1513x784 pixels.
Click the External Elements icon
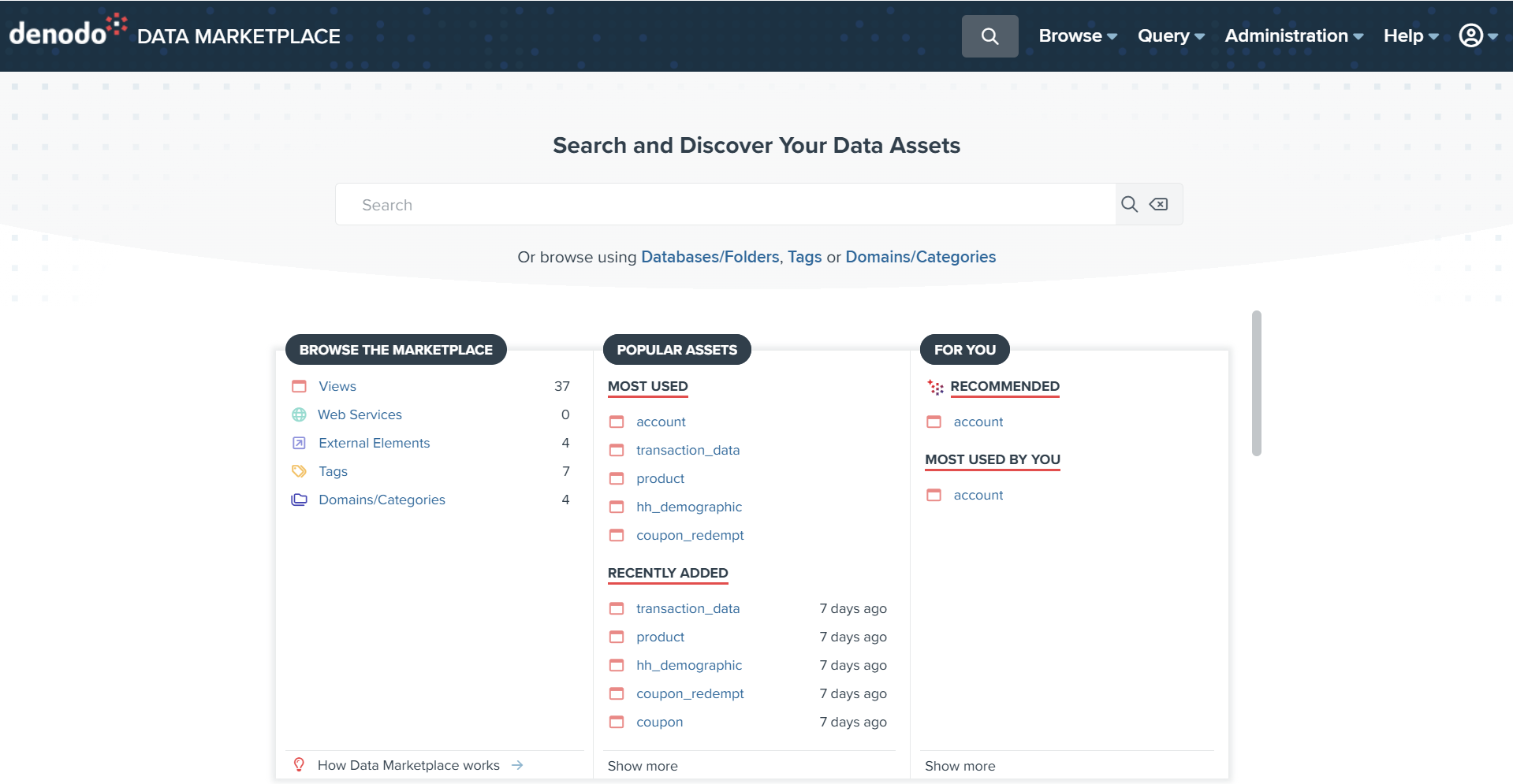pyautogui.click(x=299, y=443)
